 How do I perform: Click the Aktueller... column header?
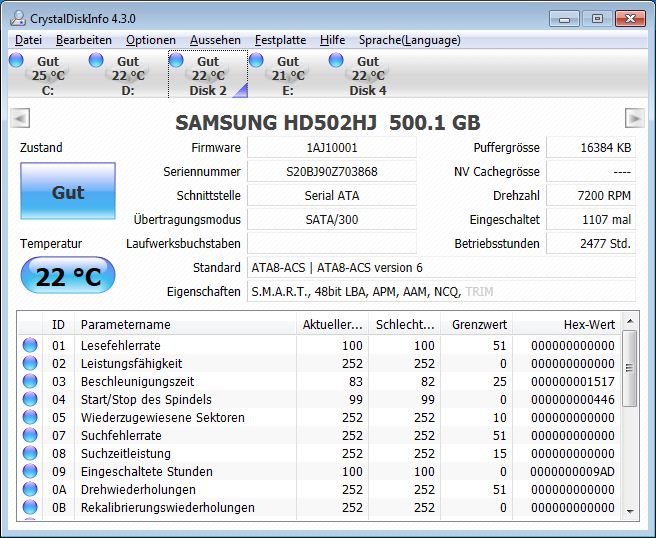[333, 324]
